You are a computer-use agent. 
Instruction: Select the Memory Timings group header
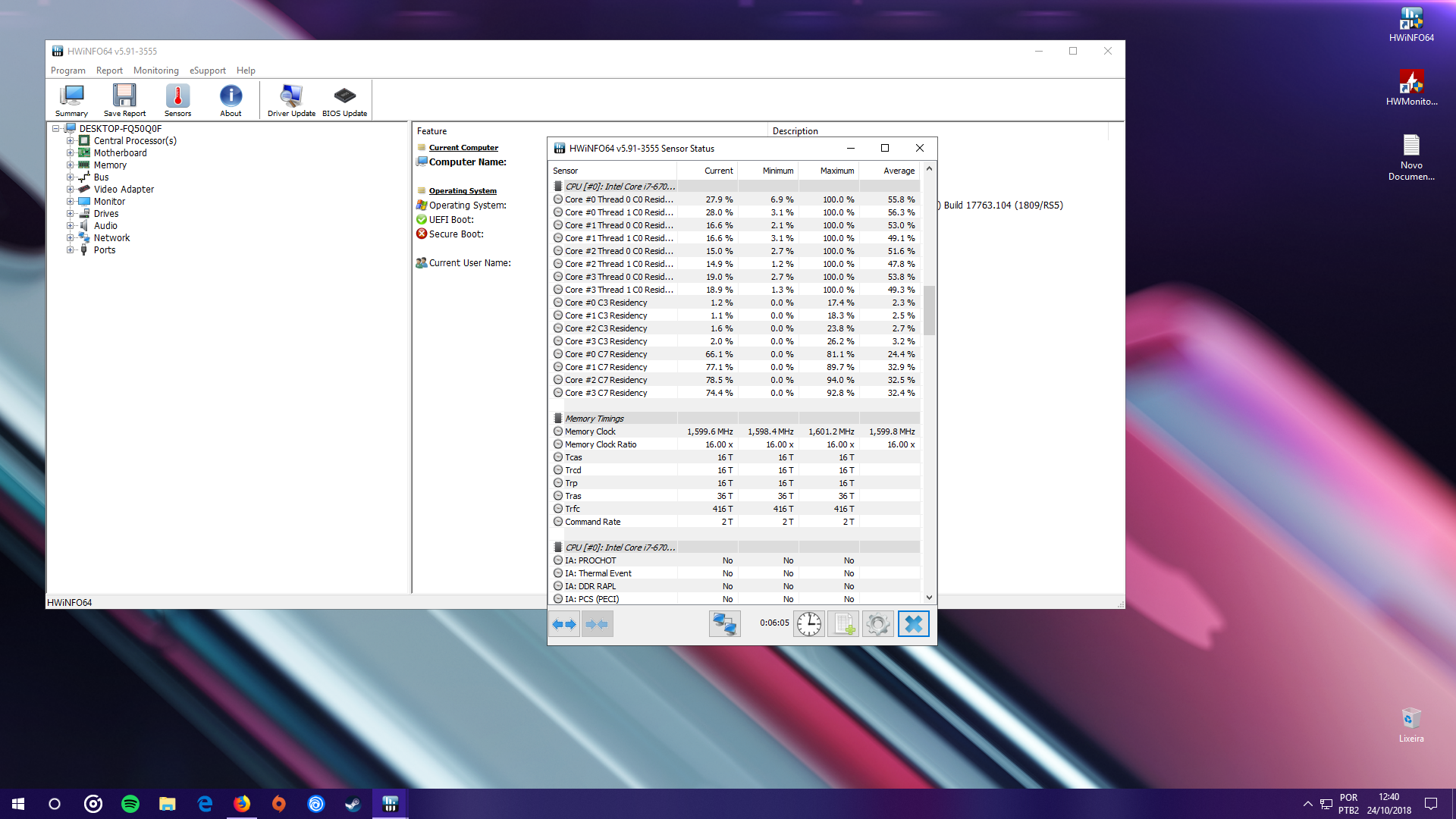pos(734,419)
